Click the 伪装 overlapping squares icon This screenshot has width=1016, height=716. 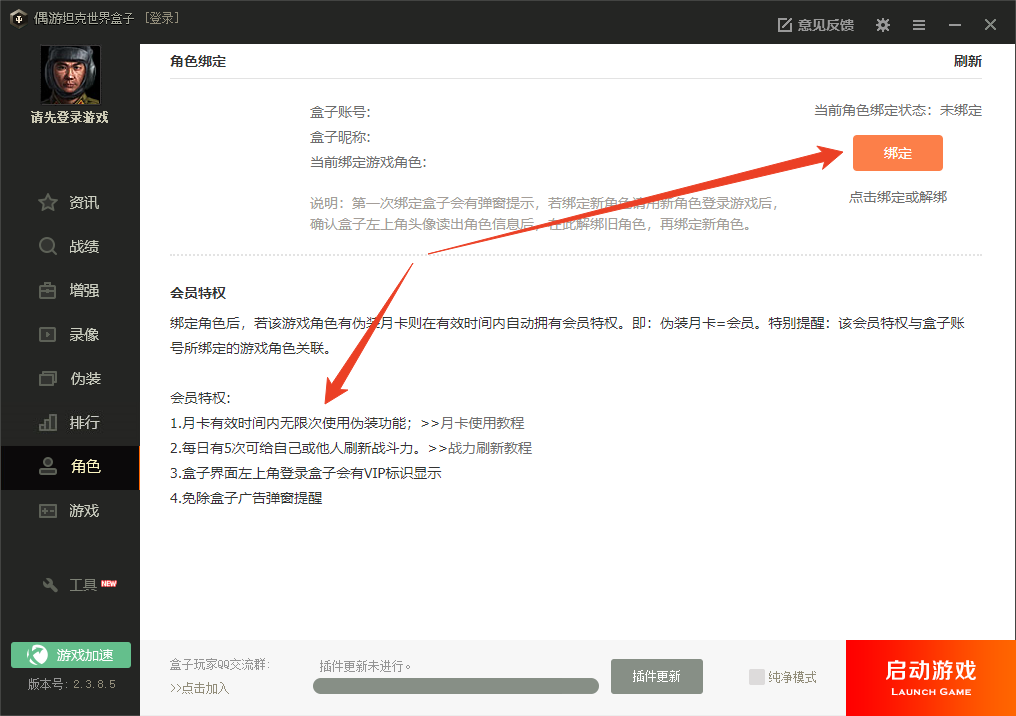click(x=48, y=379)
